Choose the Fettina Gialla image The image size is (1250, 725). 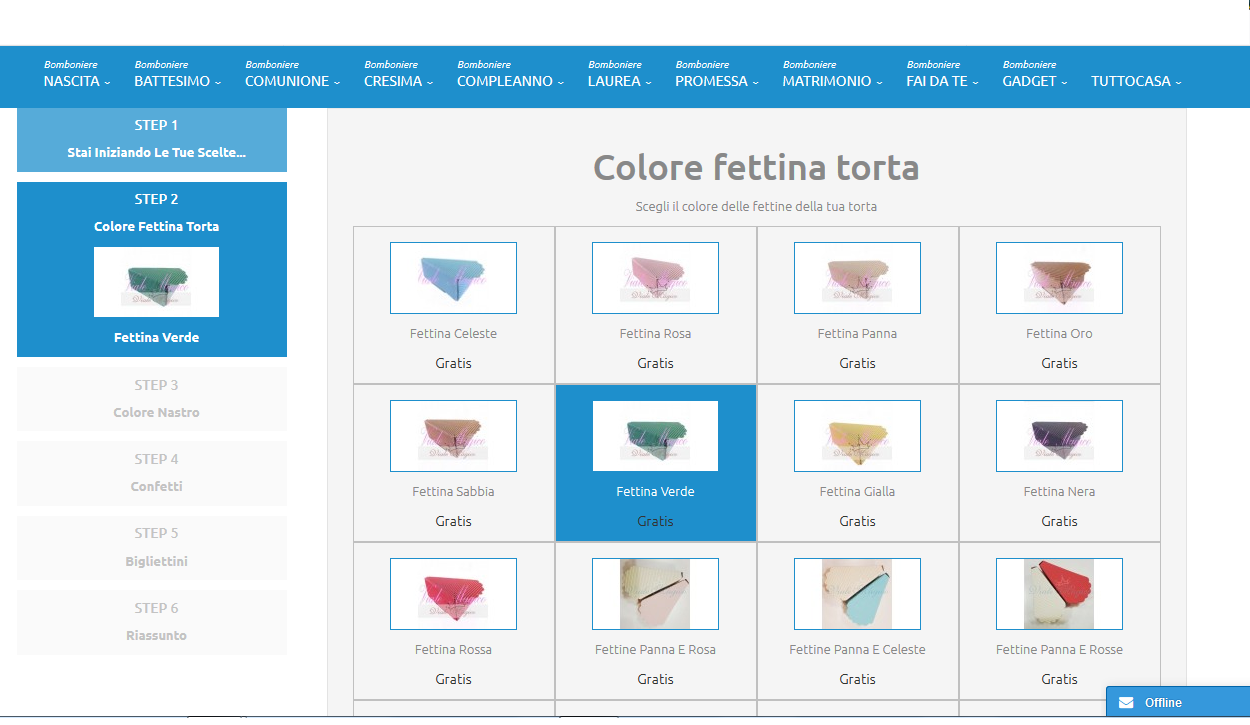pos(857,436)
